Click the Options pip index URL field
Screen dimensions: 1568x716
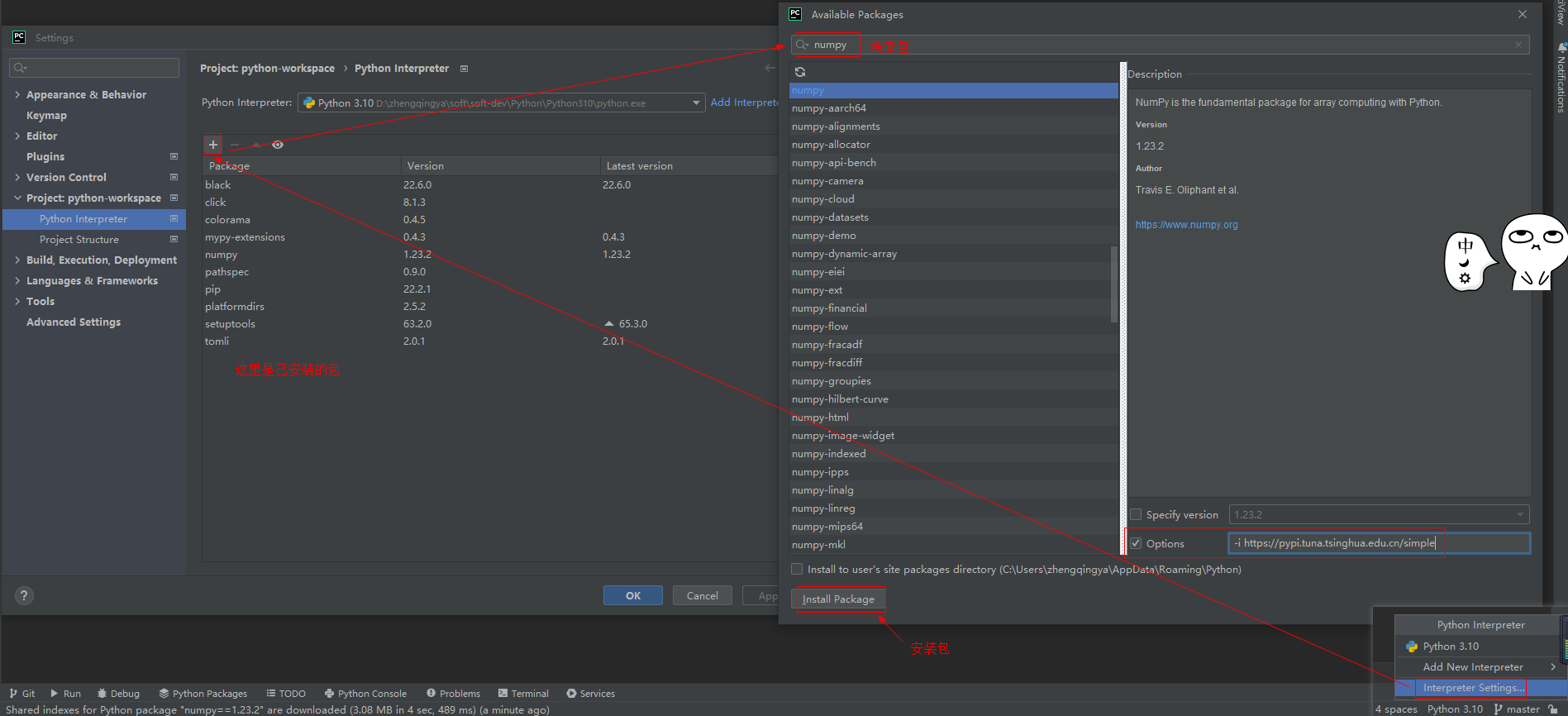pyautogui.click(x=1379, y=543)
